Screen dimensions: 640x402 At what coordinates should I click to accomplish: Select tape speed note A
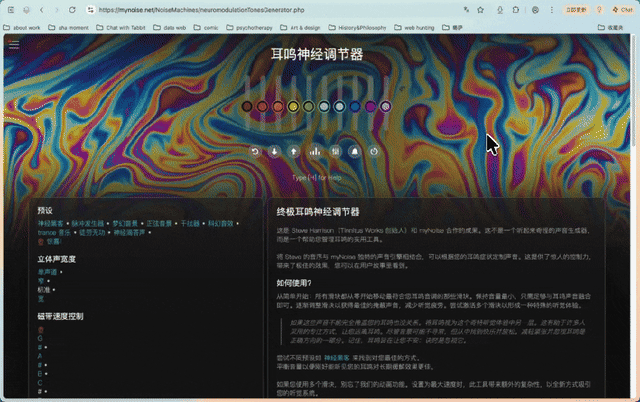(x=40, y=356)
